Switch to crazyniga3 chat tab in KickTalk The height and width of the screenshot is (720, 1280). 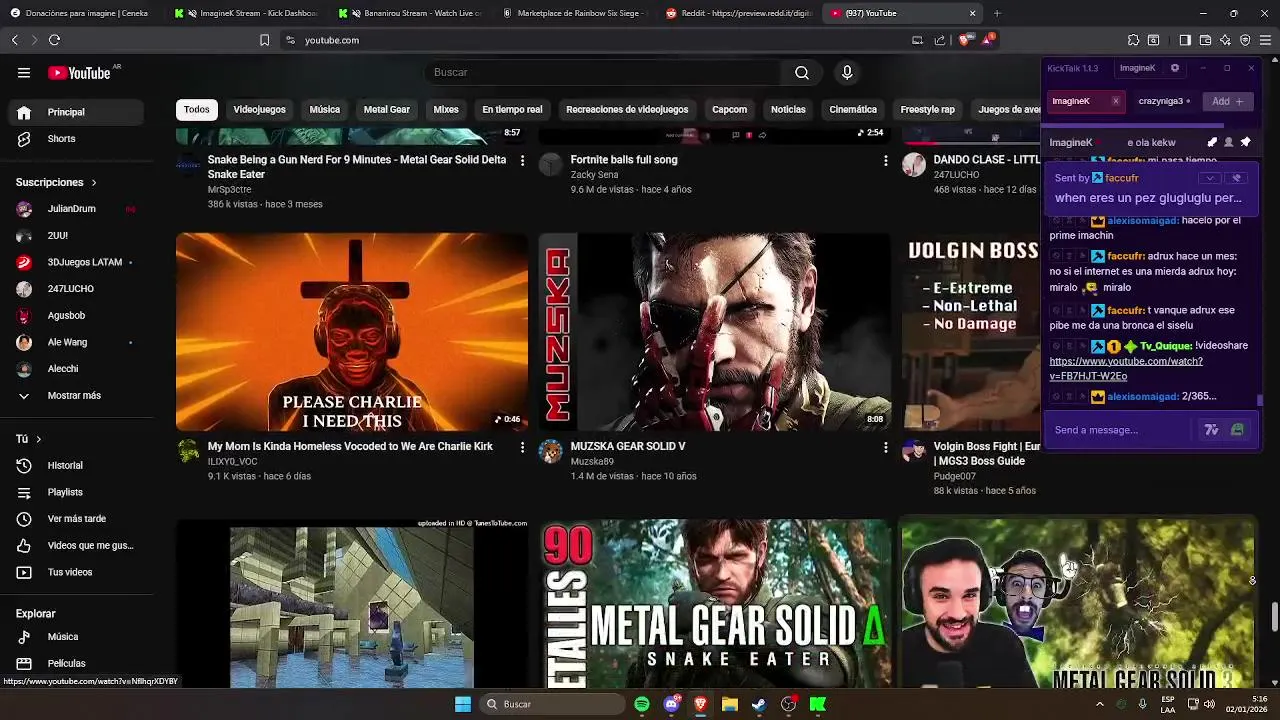(1163, 101)
